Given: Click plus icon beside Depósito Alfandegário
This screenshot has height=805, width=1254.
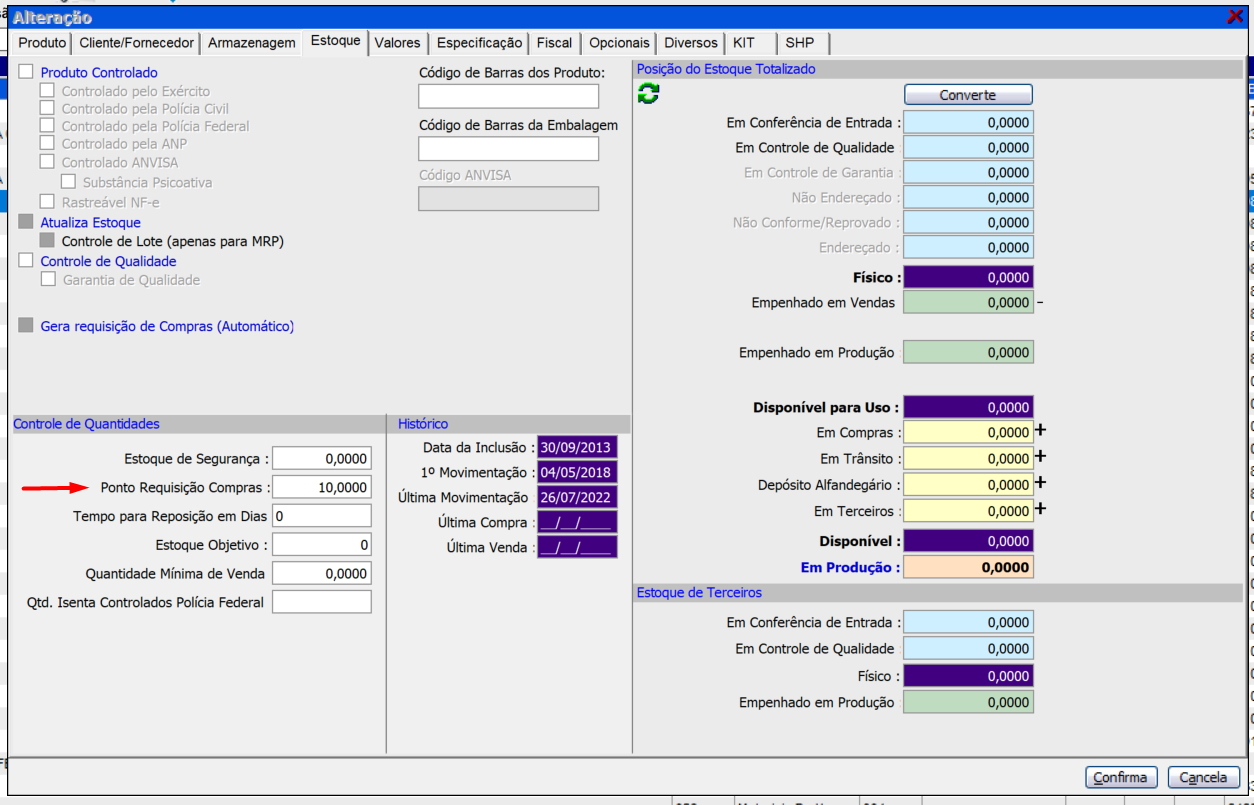Looking at the screenshot, I should click(x=1040, y=483).
